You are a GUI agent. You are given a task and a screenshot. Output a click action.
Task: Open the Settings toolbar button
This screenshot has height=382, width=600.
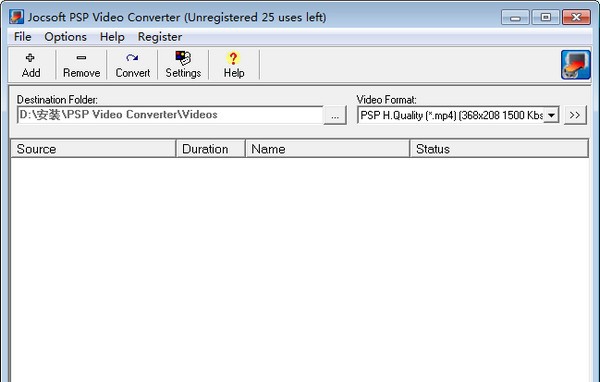[183, 65]
